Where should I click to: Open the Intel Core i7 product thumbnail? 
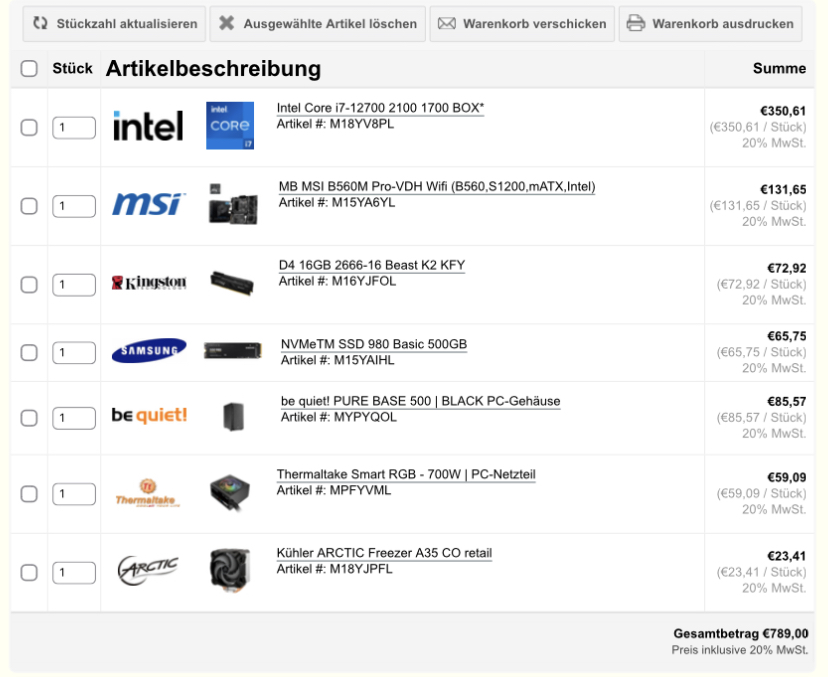pos(229,126)
